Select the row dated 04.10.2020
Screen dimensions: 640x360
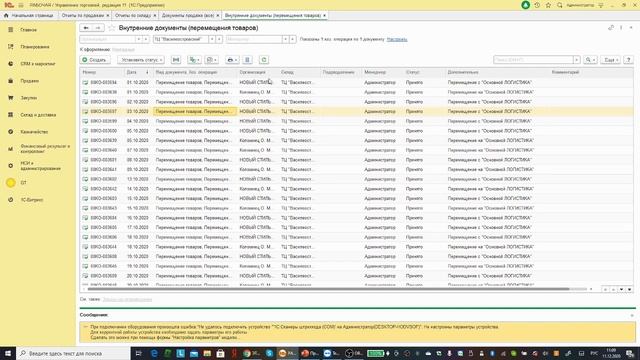[x=356, y=121]
